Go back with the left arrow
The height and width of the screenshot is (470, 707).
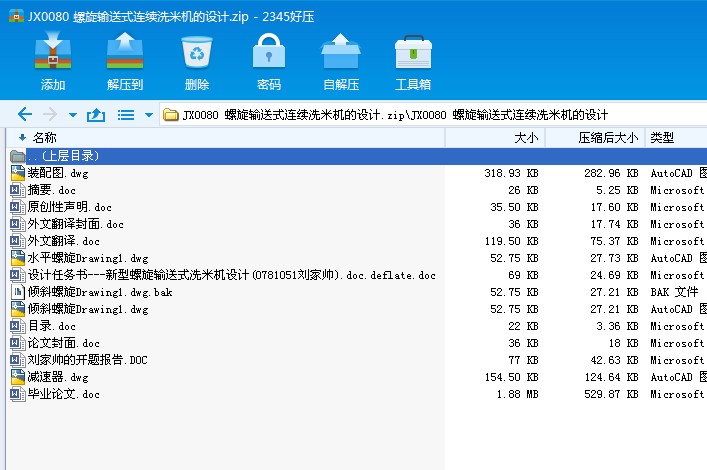[x=25, y=114]
